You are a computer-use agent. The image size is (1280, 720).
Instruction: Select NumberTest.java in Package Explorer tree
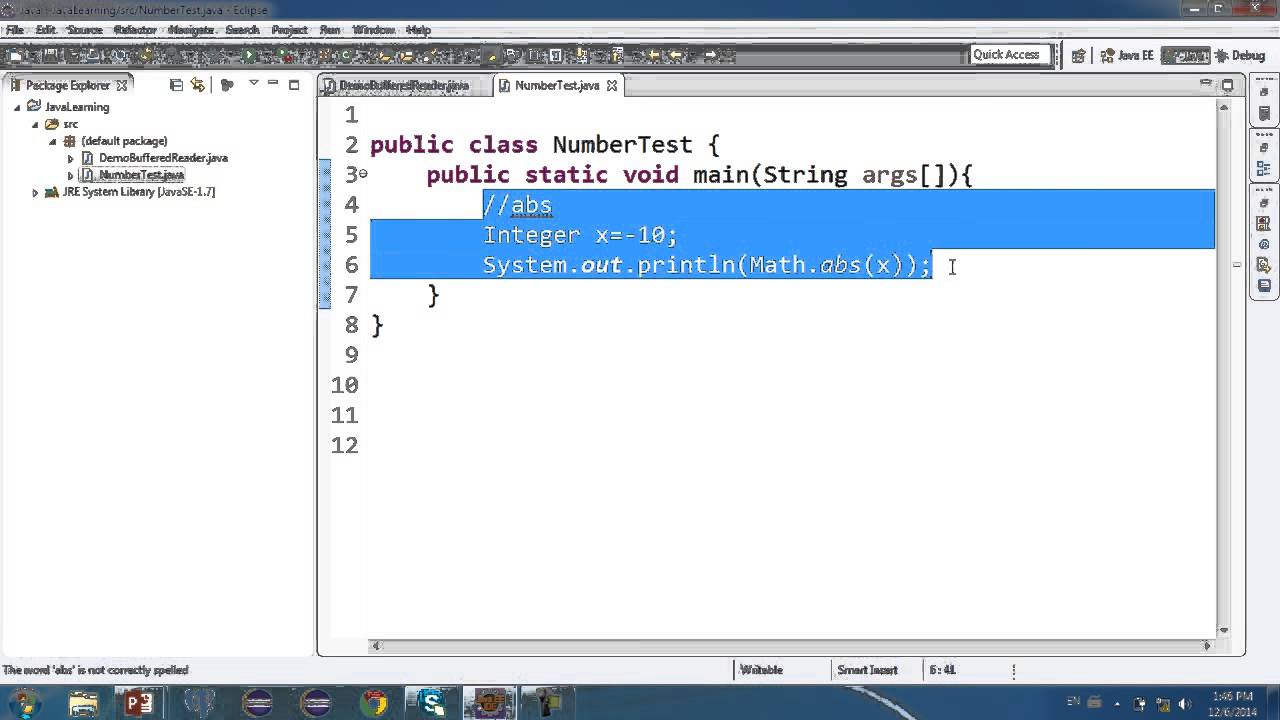click(x=141, y=175)
